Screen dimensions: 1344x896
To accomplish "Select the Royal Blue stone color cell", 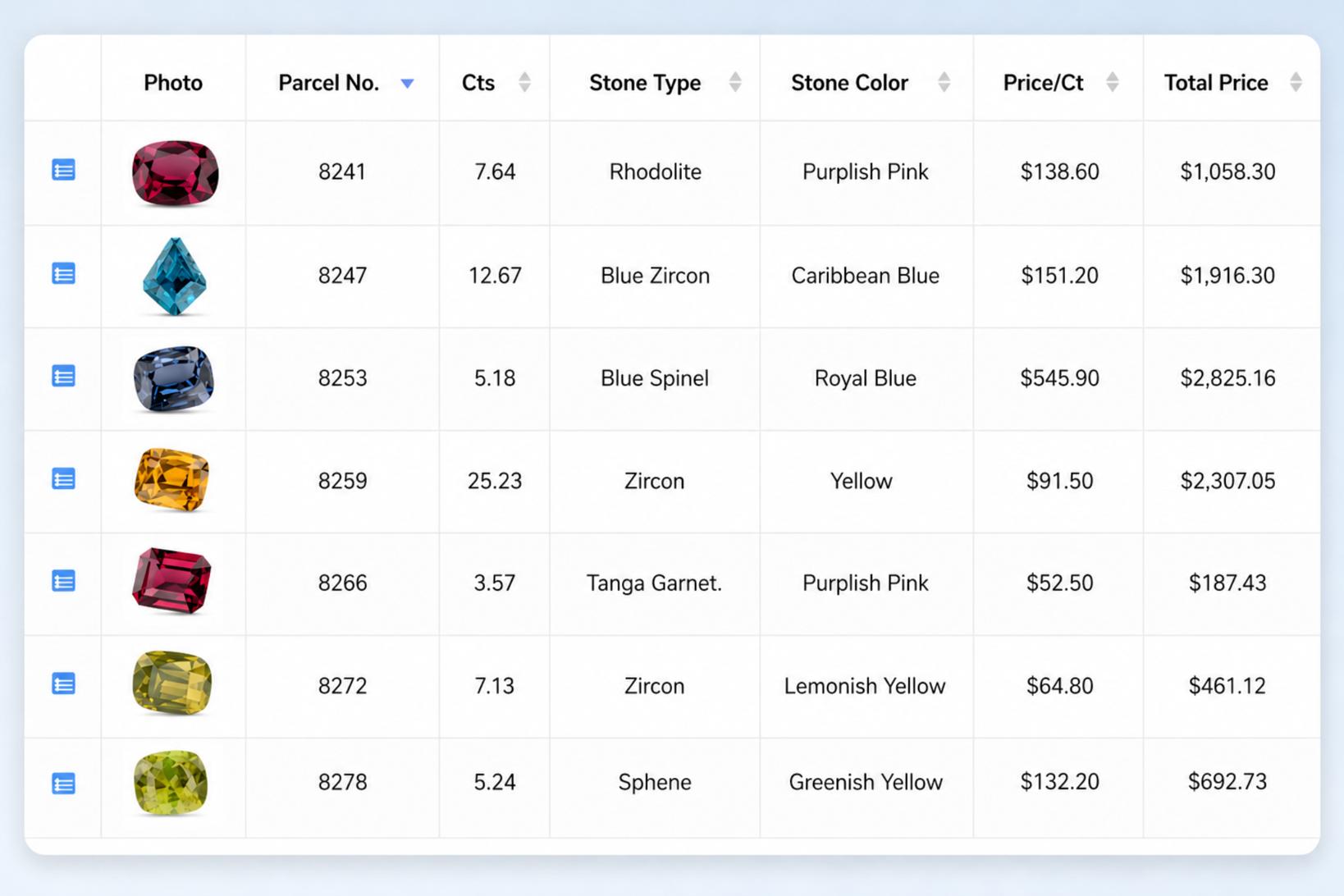I will coord(865,378).
